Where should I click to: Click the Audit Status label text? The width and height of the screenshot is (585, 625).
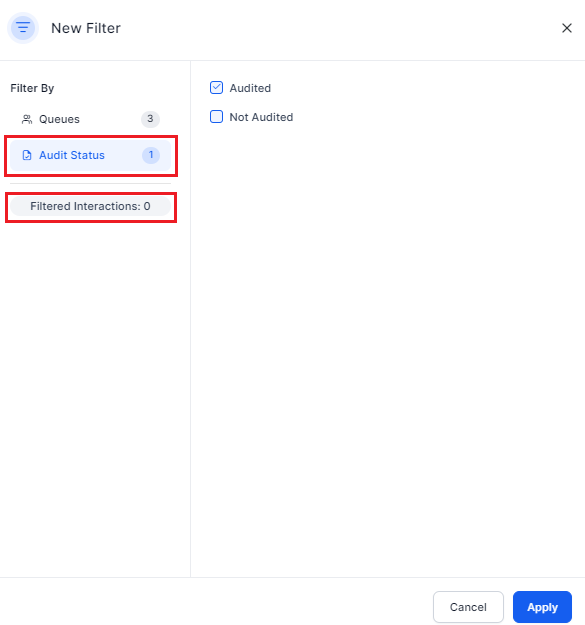pyautogui.click(x=72, y=155)
